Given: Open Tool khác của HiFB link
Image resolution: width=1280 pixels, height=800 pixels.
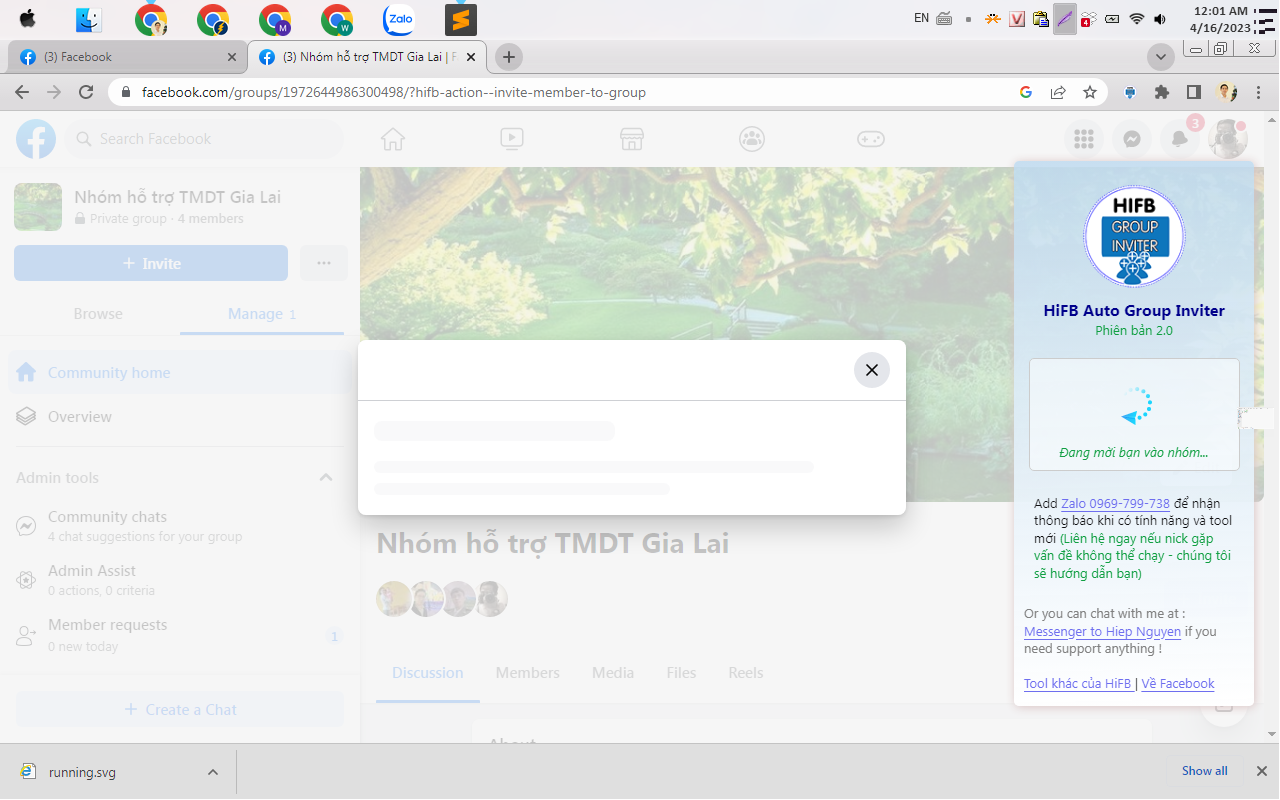Looking at the screenshot, I should [x=1078, y=684].
